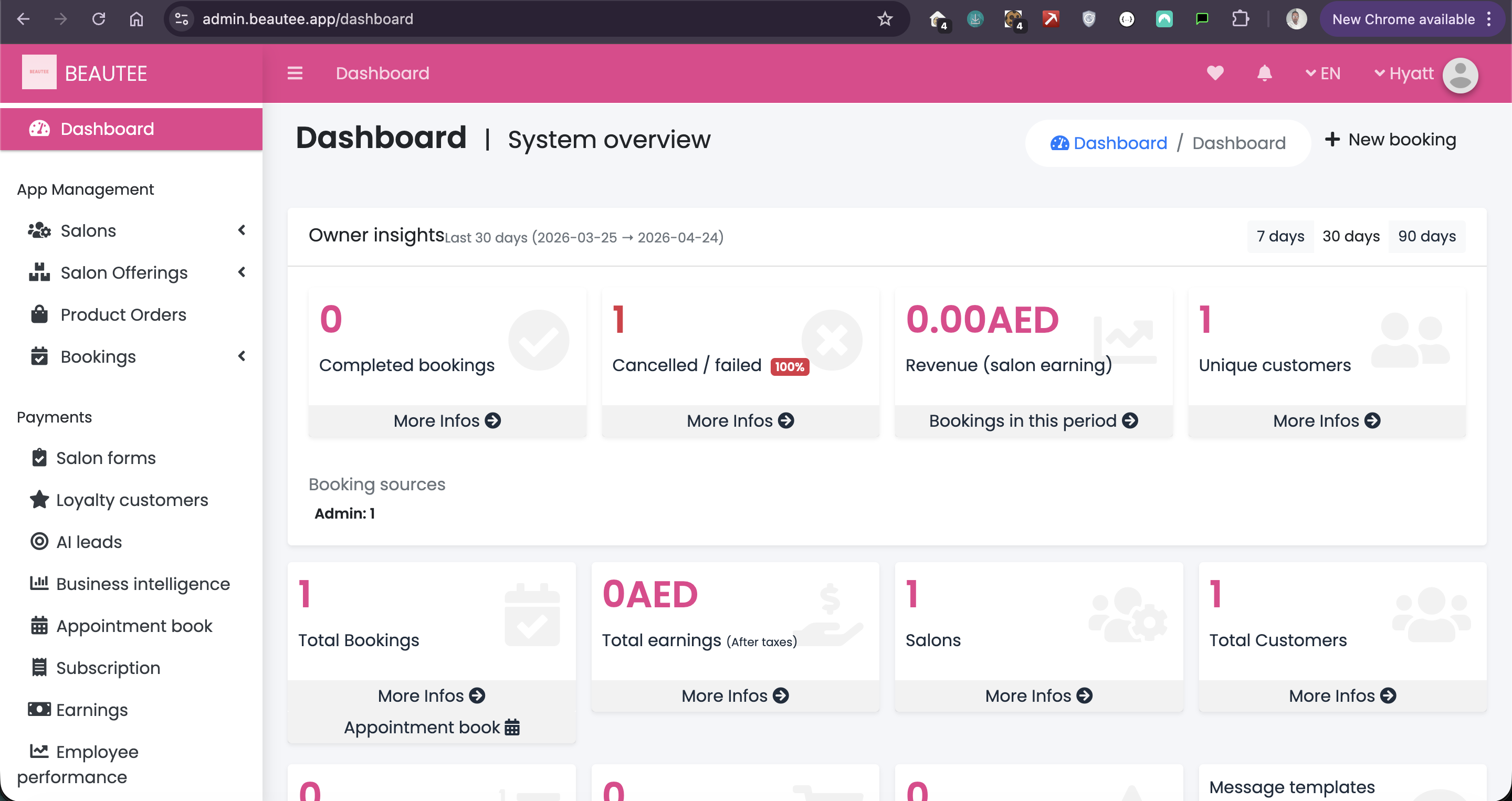
Task: Click the Bookings calendar-check icon in sidebar
Action: (39, 355)
